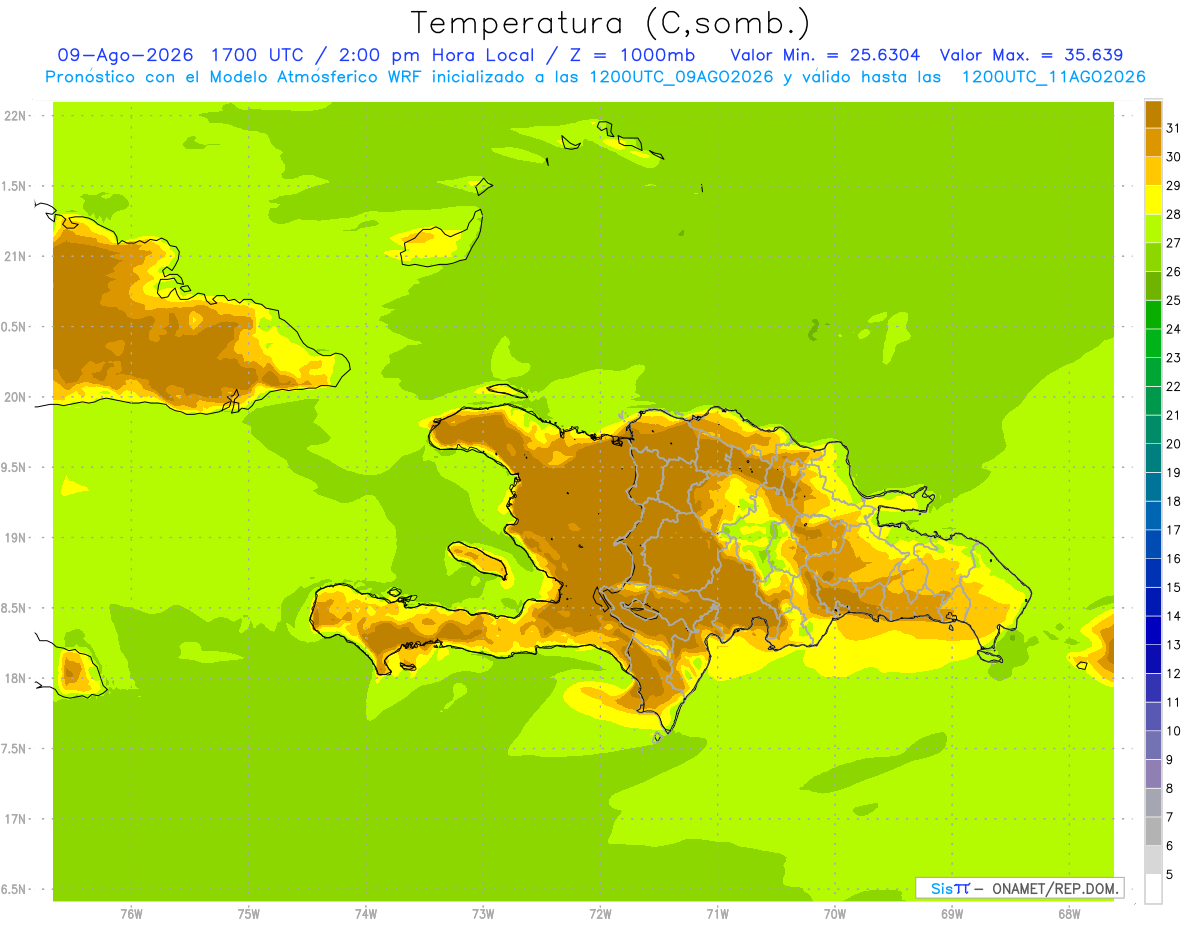Click the legend label '12'
The image size is (1200, 927).
1174,674
